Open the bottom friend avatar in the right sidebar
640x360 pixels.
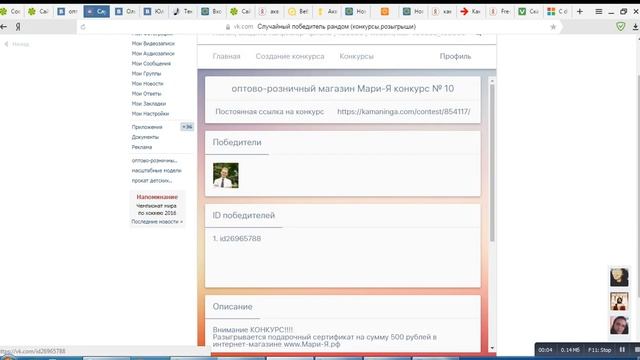tap(619, 325)
